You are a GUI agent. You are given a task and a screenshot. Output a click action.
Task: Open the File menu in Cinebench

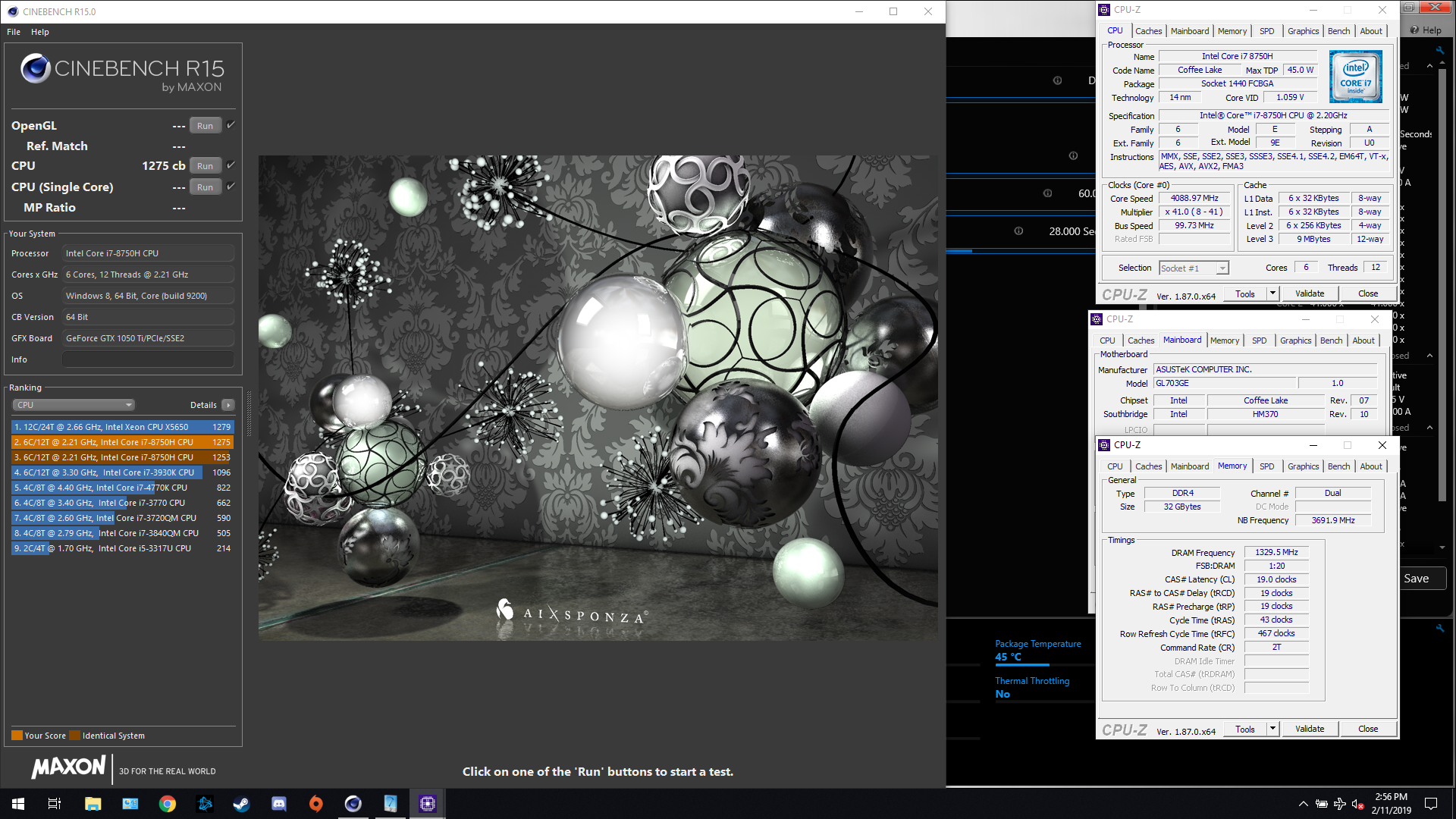(x=14, y=32)
